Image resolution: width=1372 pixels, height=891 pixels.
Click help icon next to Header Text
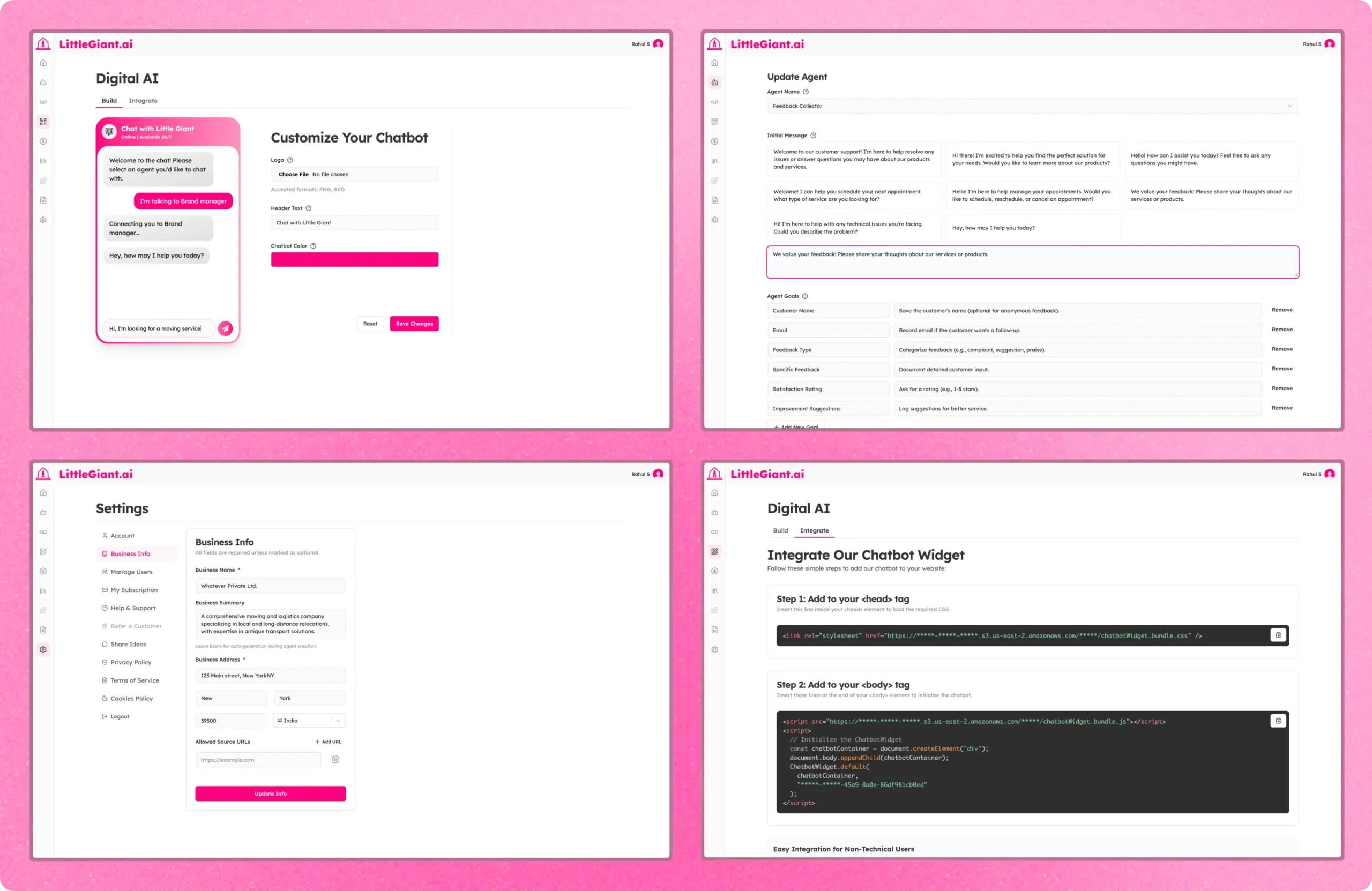tap(308, 208)
